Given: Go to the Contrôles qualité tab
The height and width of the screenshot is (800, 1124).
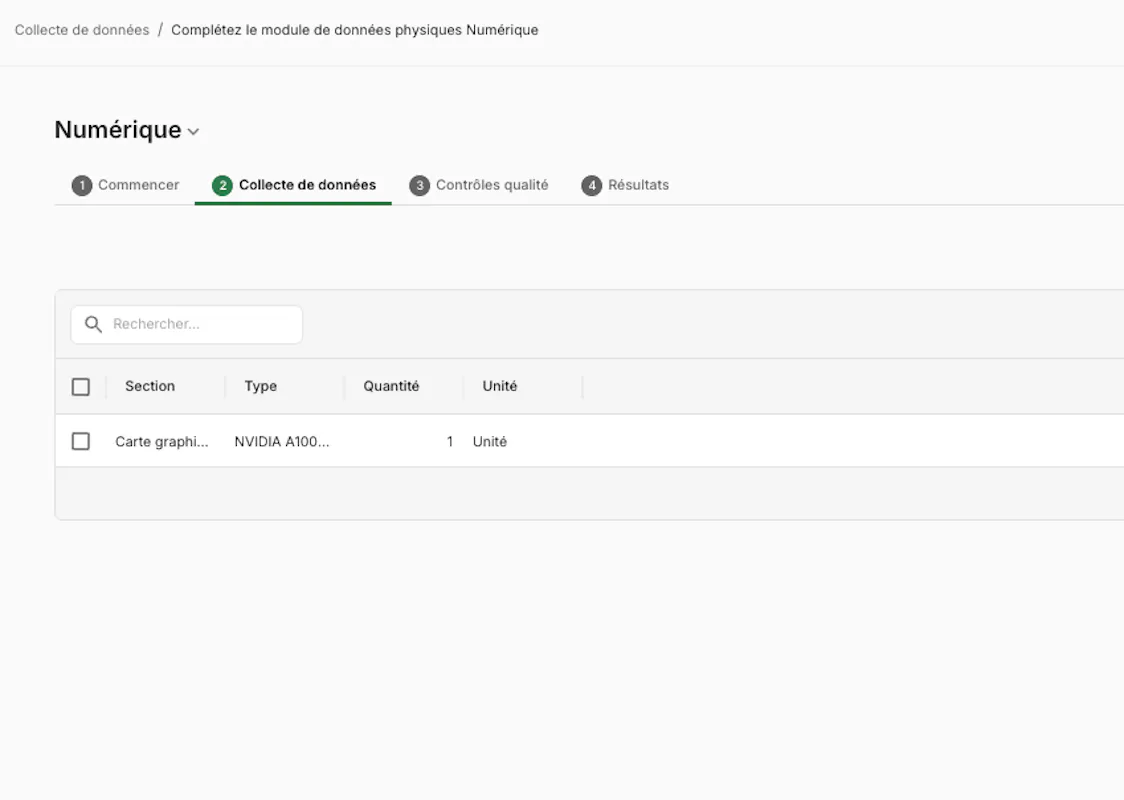Looking at the screenshot, I should (479, 185).
